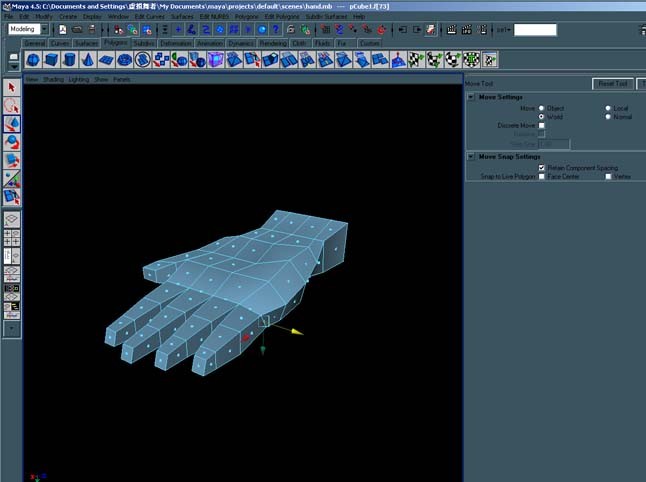Click the Reset Tool button
This screenshot has width=646, height=482.
click(x=613, y=84)
